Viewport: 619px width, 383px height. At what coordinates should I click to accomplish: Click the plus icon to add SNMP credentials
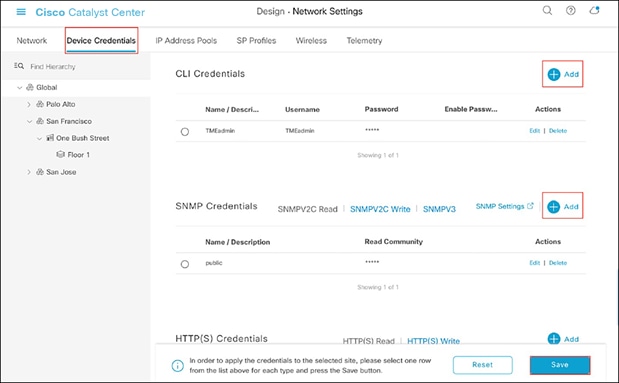[554, 207]
